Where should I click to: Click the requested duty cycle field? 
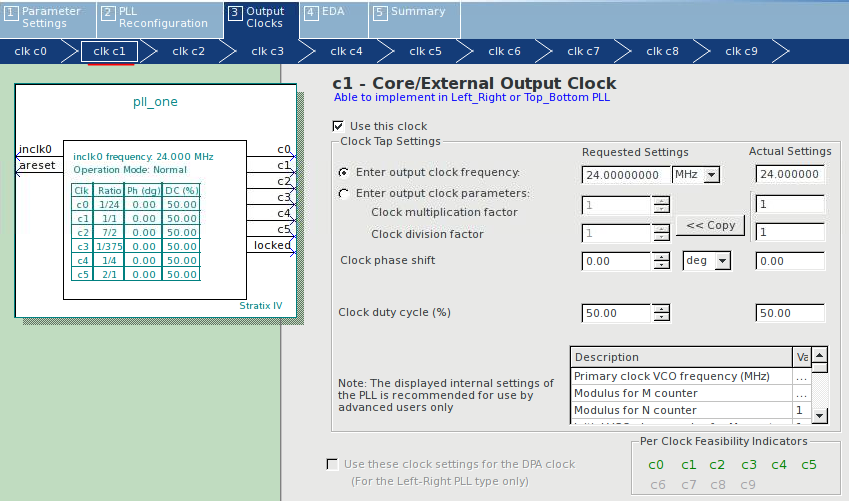tap(616, 313)
